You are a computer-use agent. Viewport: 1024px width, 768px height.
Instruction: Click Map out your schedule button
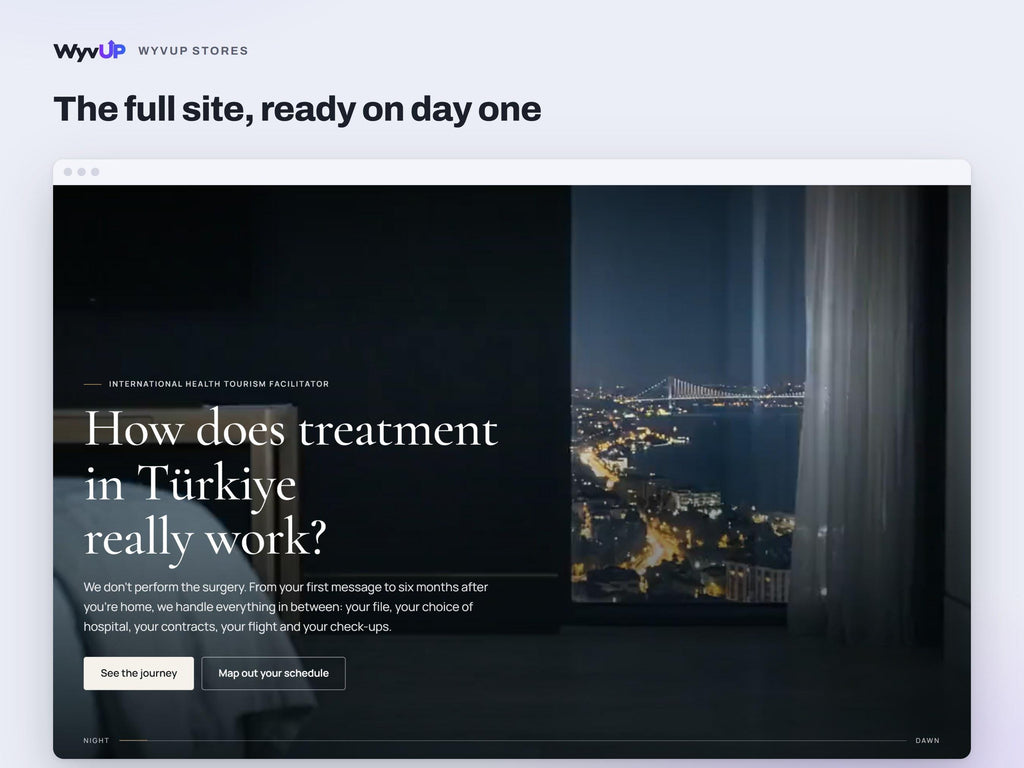(x=274, y=673)
